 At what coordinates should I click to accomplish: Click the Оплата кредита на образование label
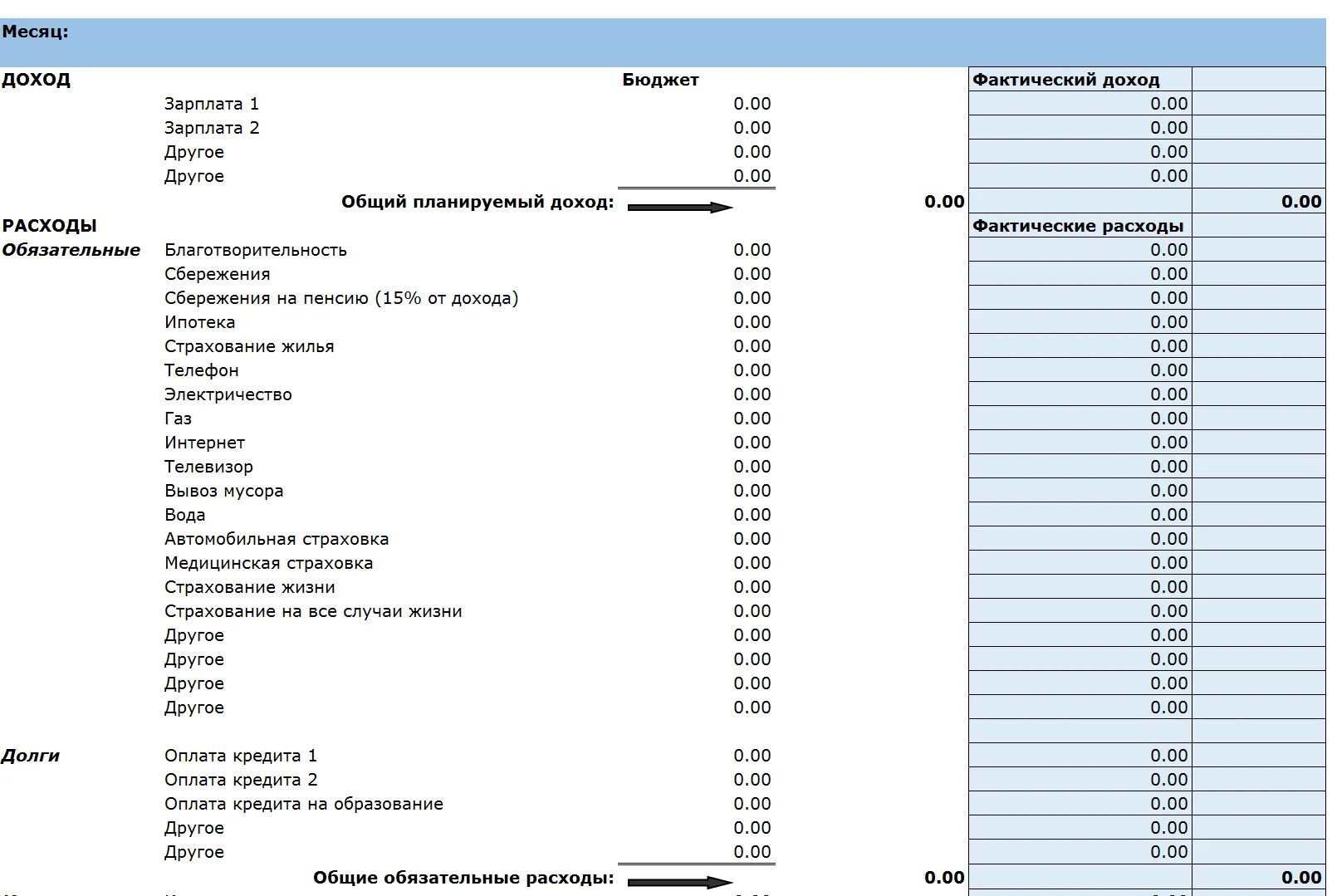click(x=304, y=804)
